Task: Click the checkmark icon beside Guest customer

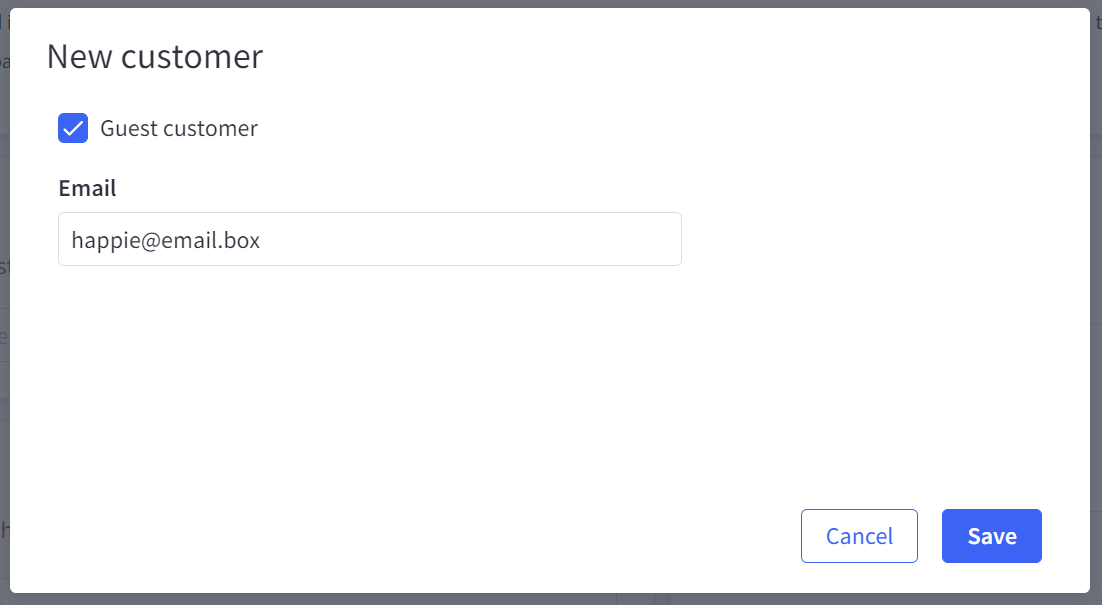Action: coord(73,128)
